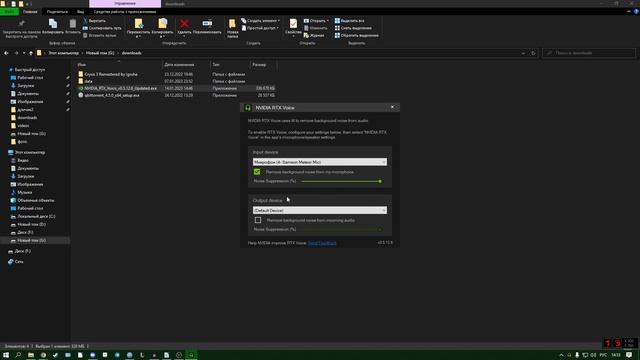640x360 pixels.
Task: Click taskbar Search magnifier icon
Action: point(18,355)
